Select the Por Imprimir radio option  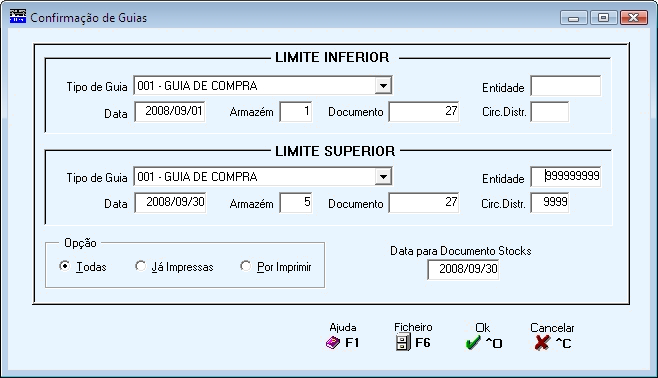[x=245, y=266]
